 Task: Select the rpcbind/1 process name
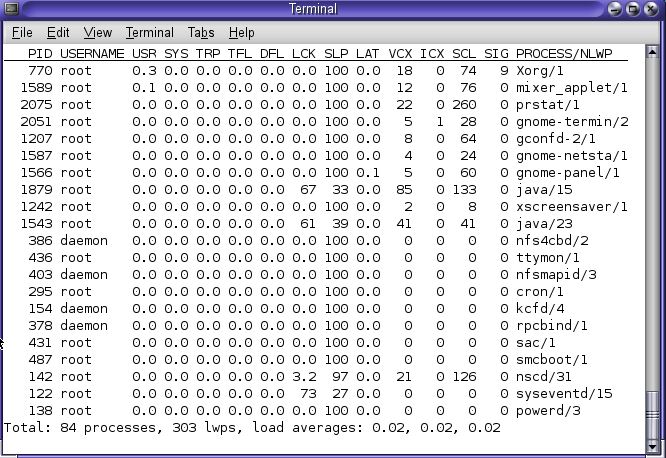pos(552,325)
